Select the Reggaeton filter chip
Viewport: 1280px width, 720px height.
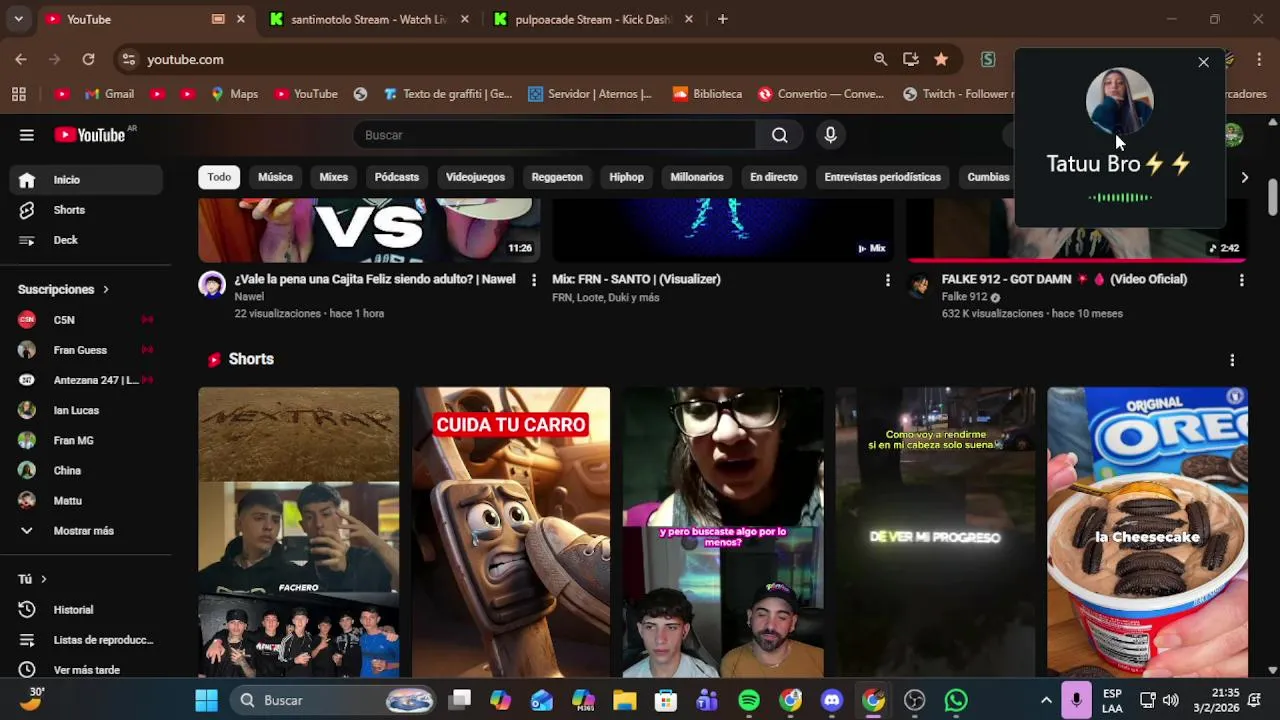557,177
